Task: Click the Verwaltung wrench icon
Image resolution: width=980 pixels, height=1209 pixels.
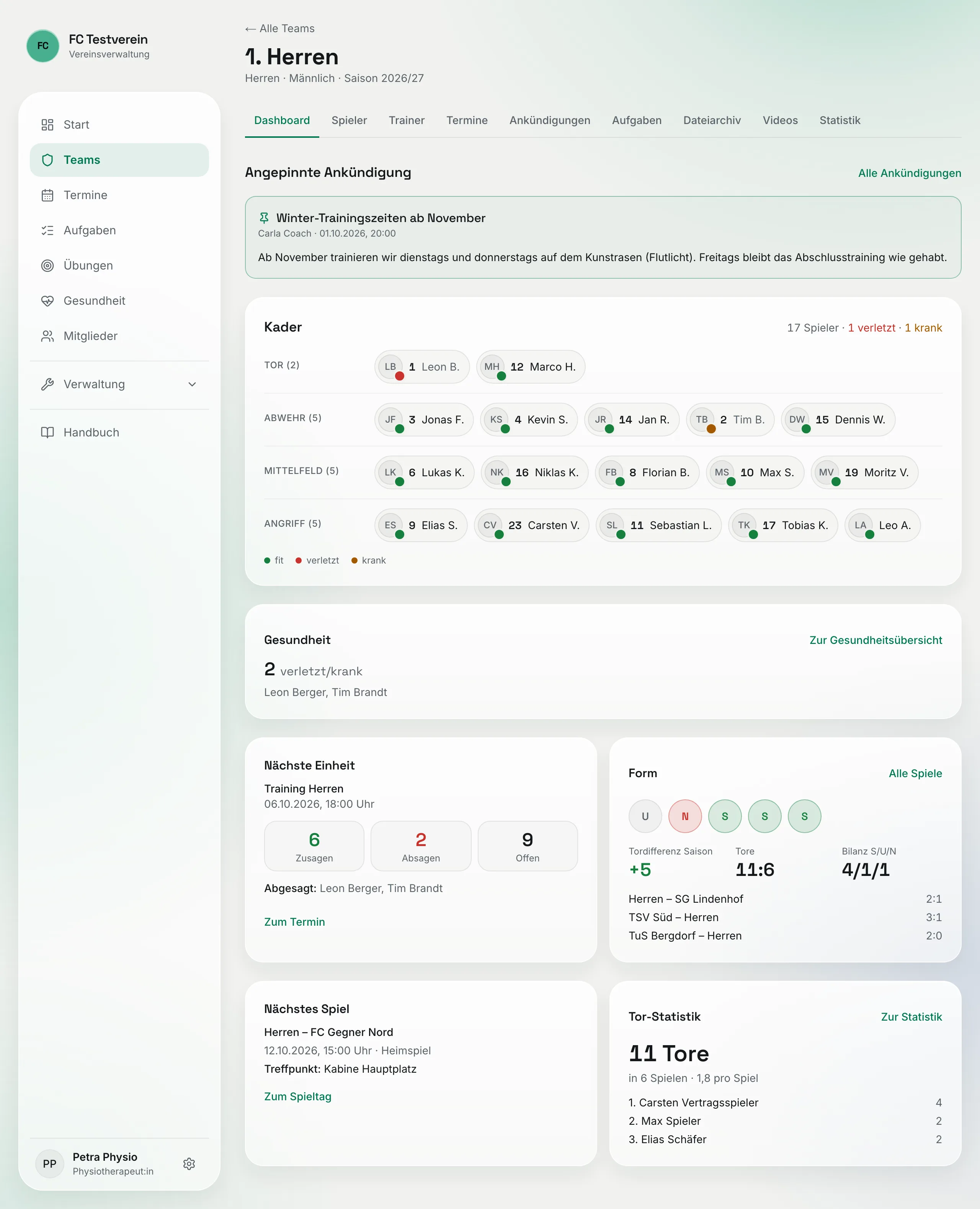Action: point(47,384)
